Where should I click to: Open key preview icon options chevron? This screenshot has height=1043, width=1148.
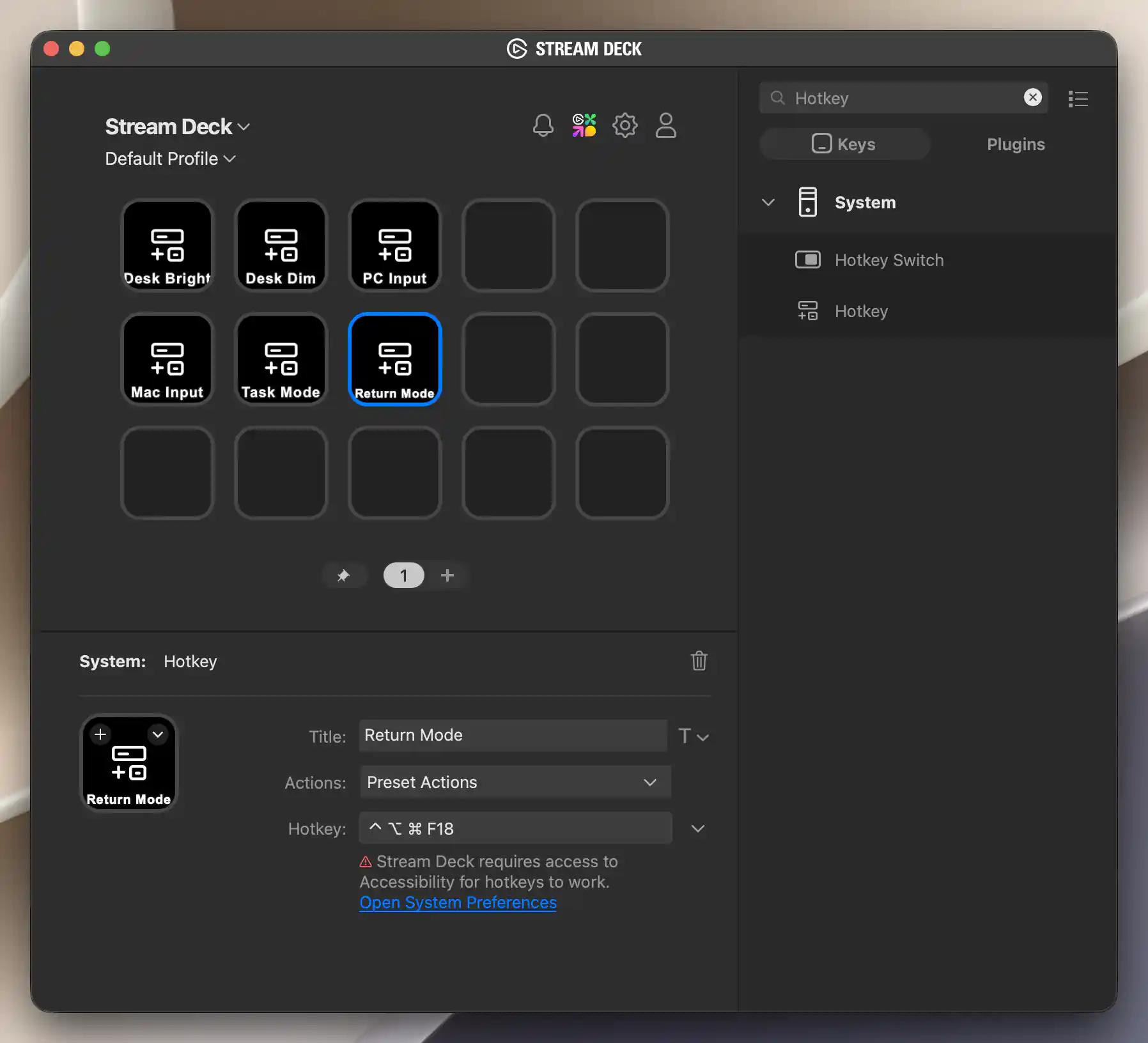pyautogui.click(x=157, y=734)
